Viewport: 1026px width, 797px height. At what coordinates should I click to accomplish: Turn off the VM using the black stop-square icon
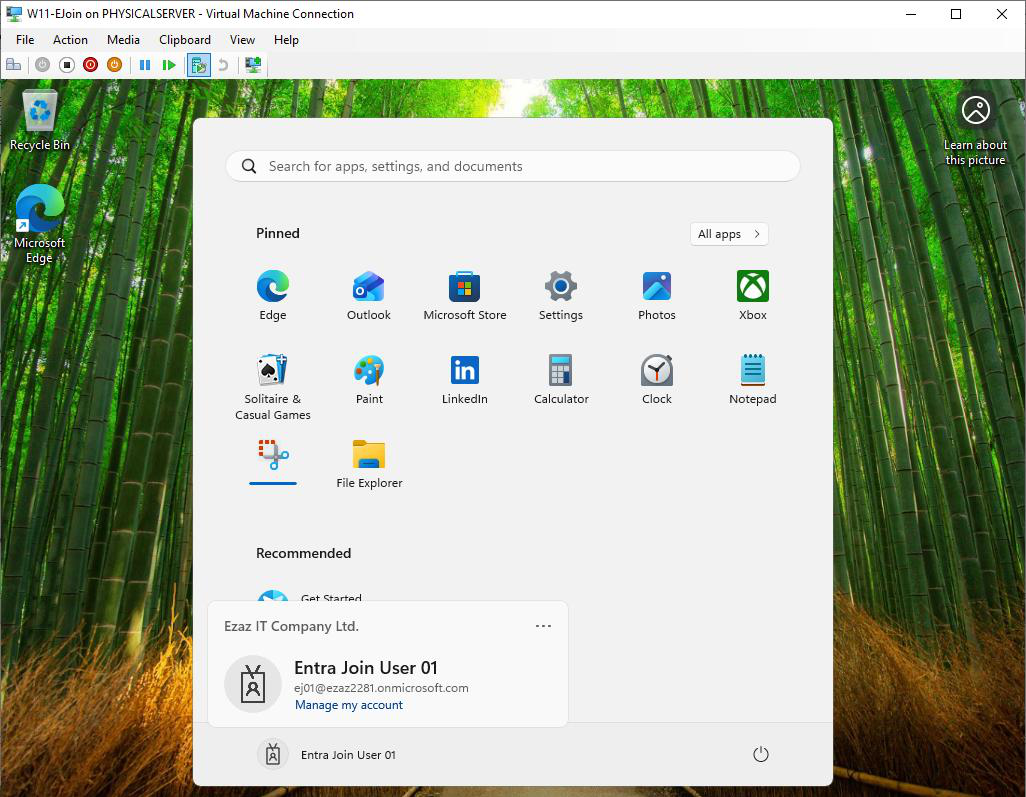pos(66,65)
